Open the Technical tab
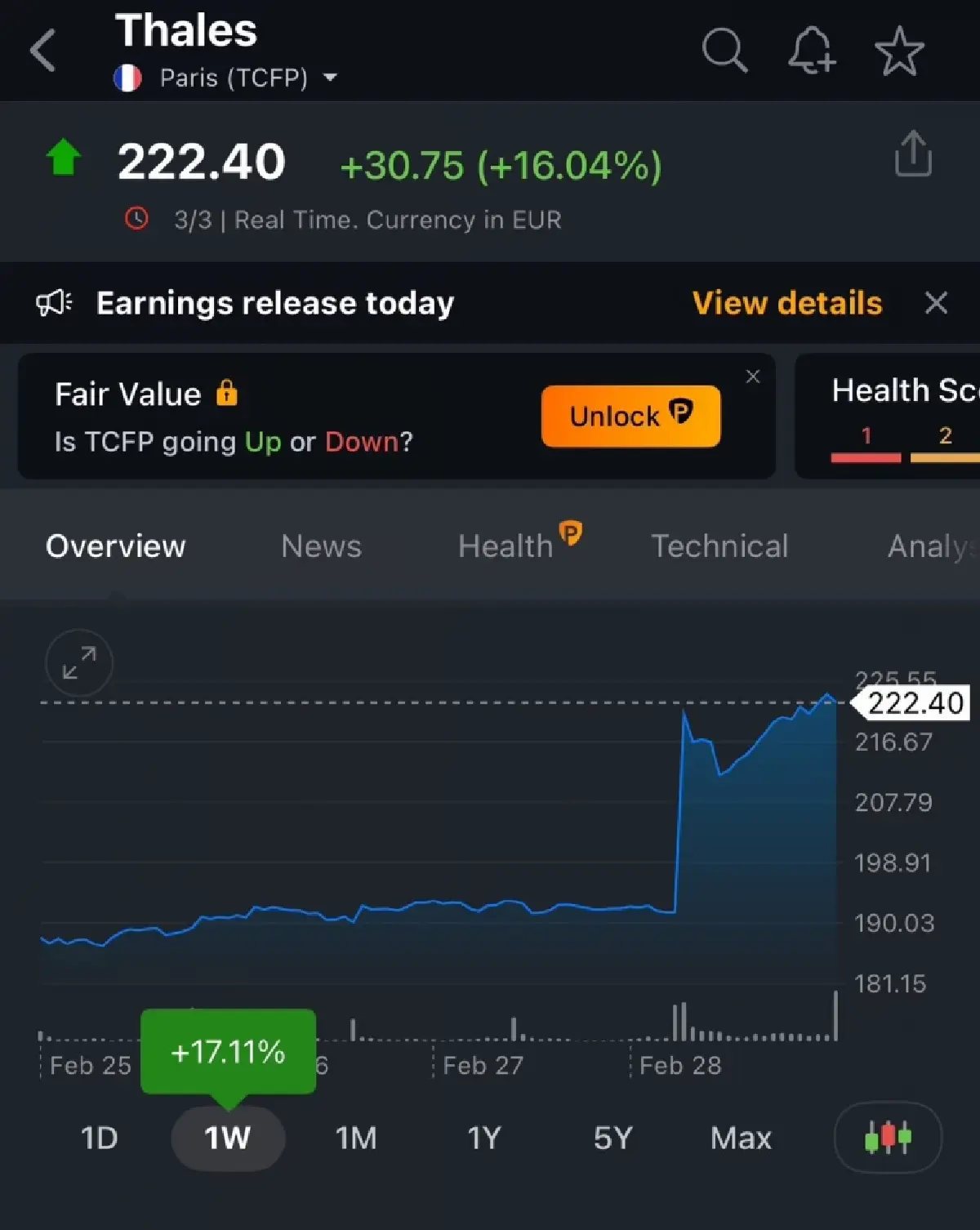The height and width of the screenshot is (1230, 980). pyautogui.click(x=719, y=546)
